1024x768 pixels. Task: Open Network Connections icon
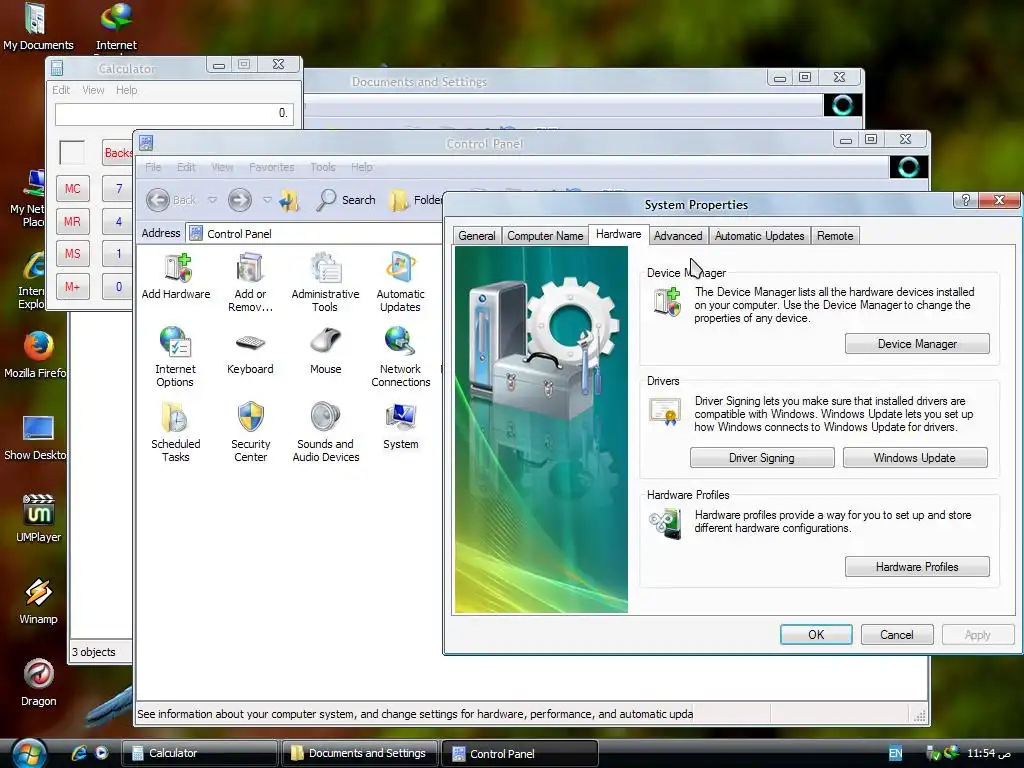400,358
